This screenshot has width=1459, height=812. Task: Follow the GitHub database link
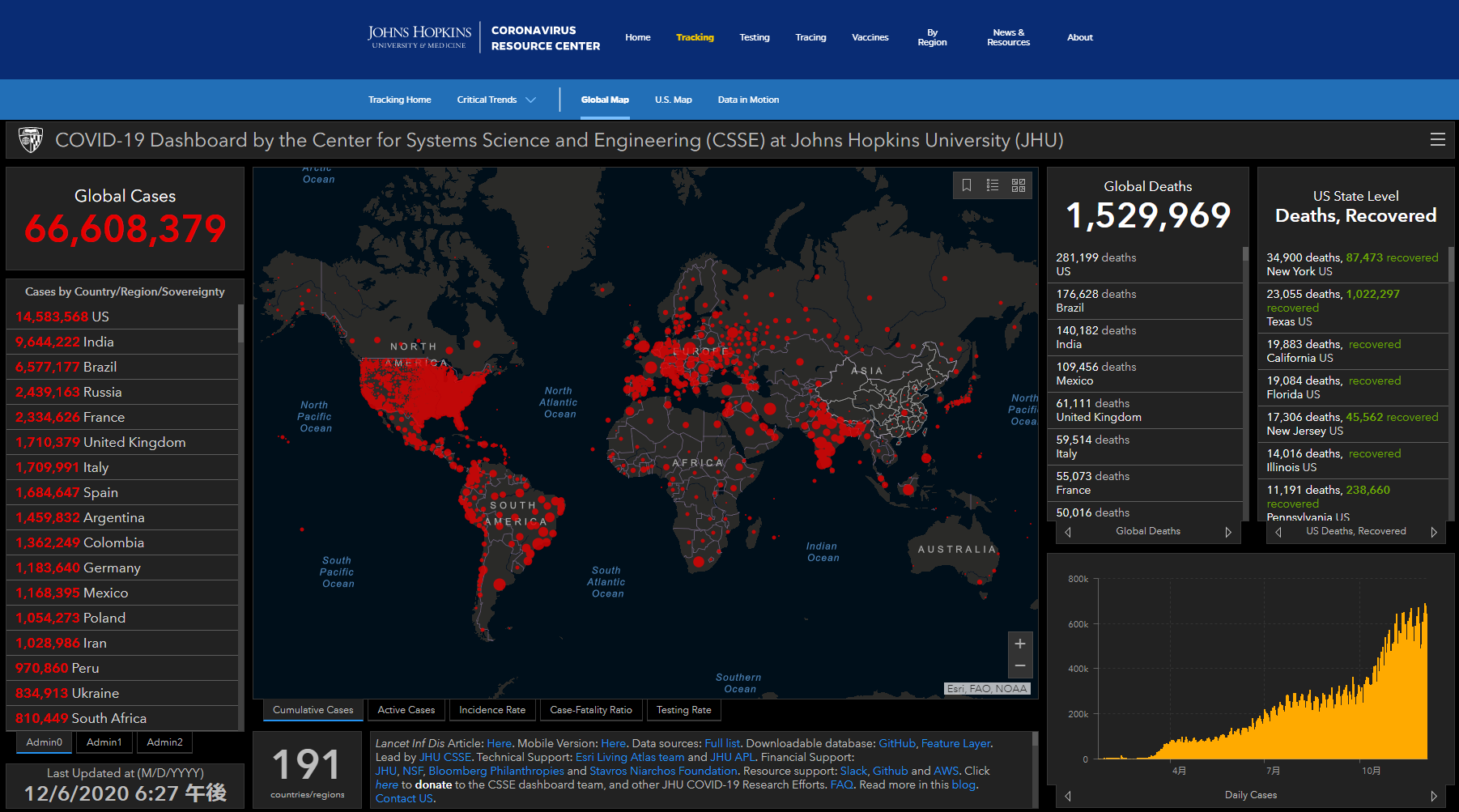point(897,743)
